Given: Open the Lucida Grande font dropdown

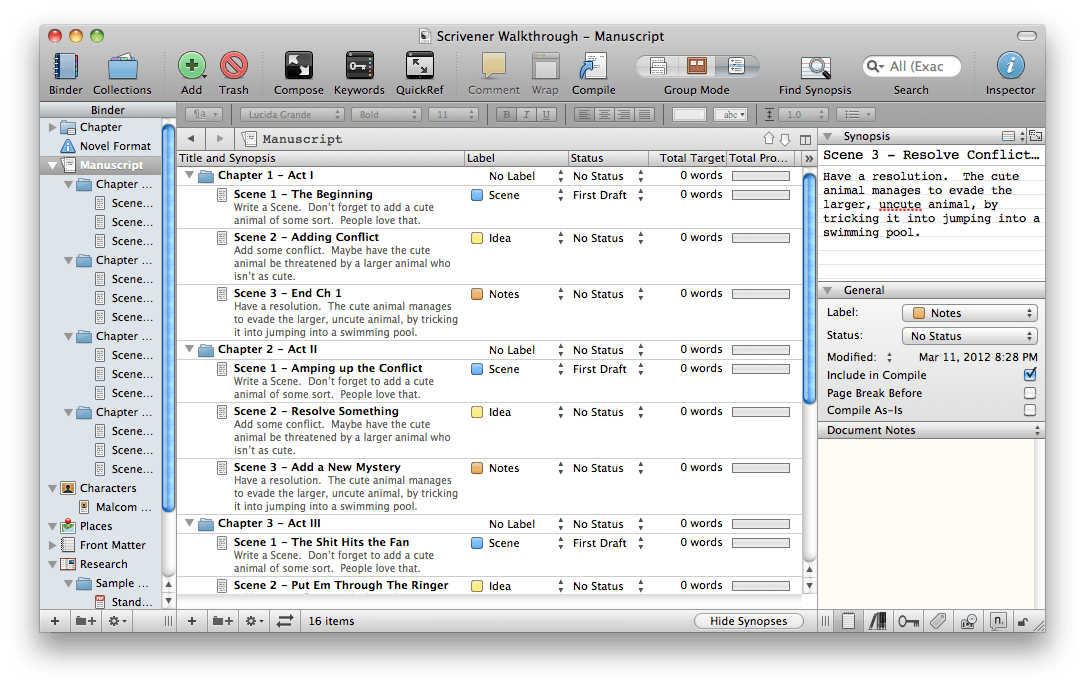Looking at the screenshot, I should tap(292, 115).
